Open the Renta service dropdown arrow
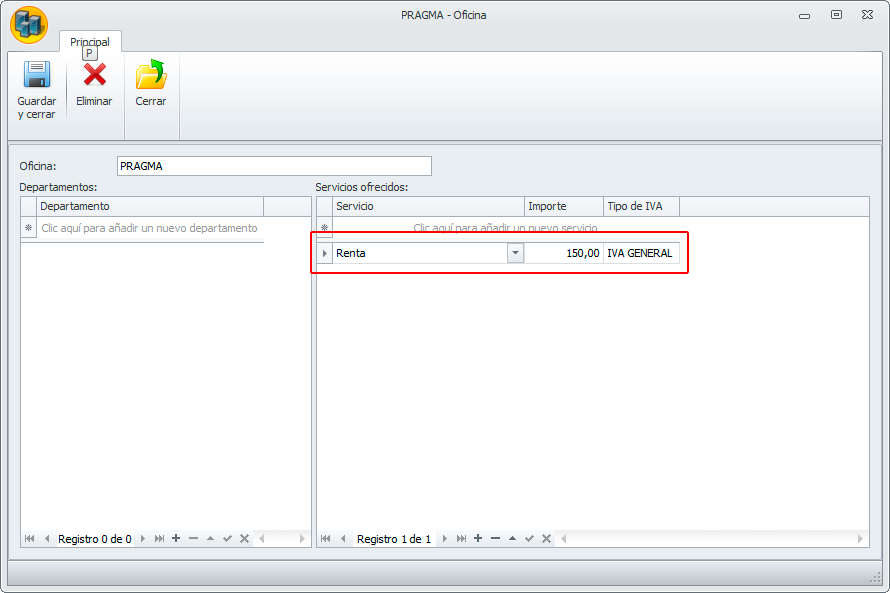The width and height of the screenshot is (890, 593). [515, 253]
